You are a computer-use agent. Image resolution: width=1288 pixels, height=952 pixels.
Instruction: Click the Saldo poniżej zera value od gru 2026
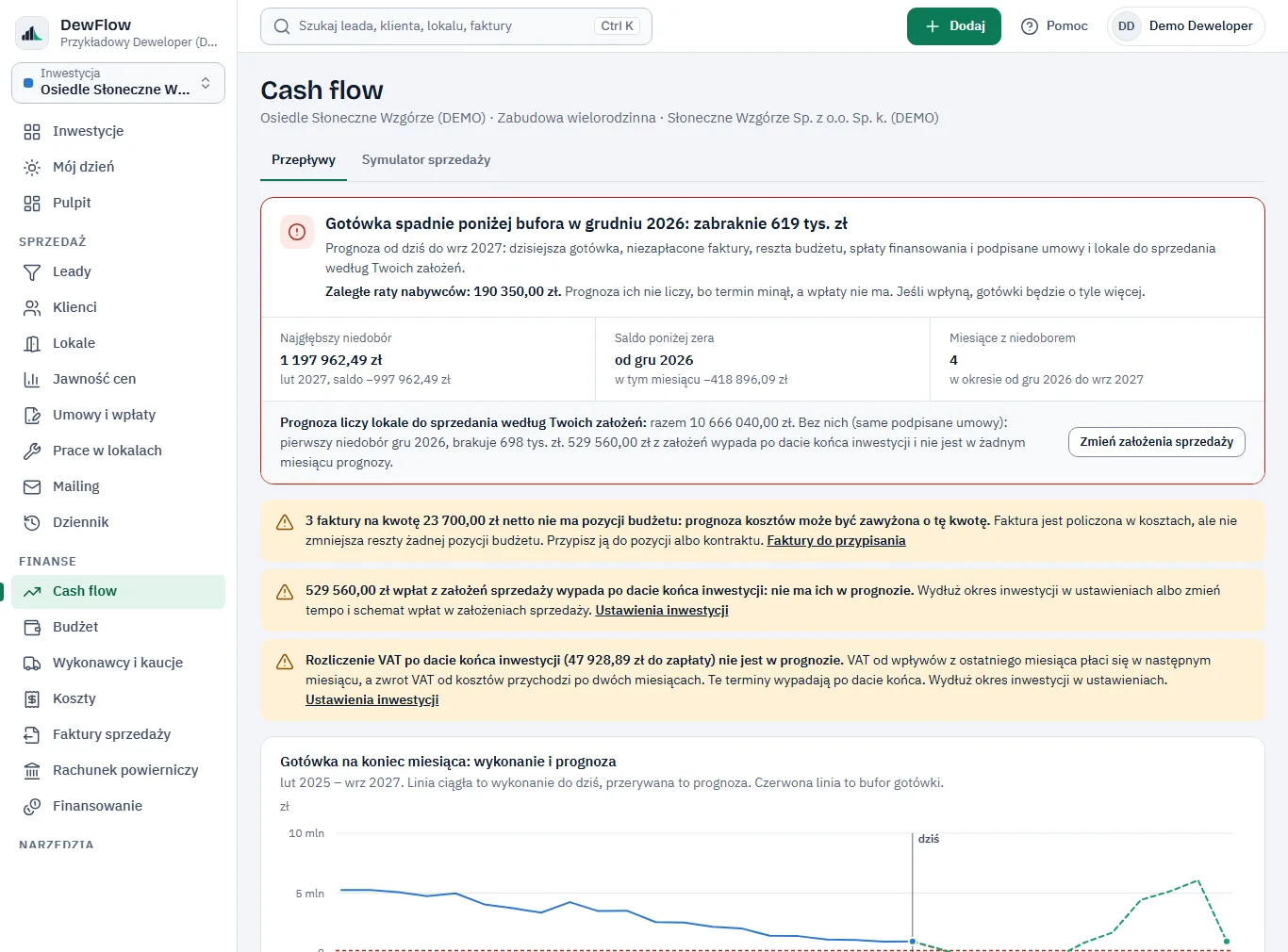click(654, 360)
